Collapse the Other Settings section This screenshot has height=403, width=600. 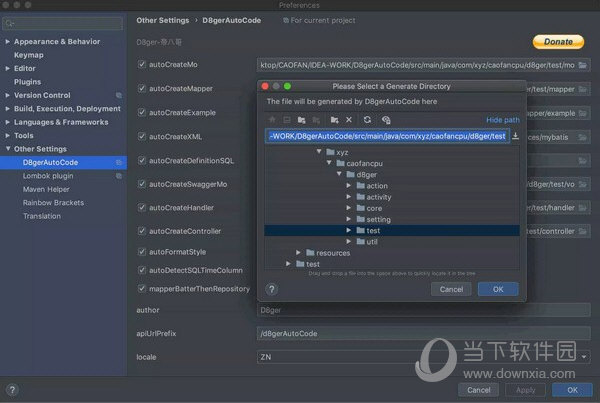[7, 149]
